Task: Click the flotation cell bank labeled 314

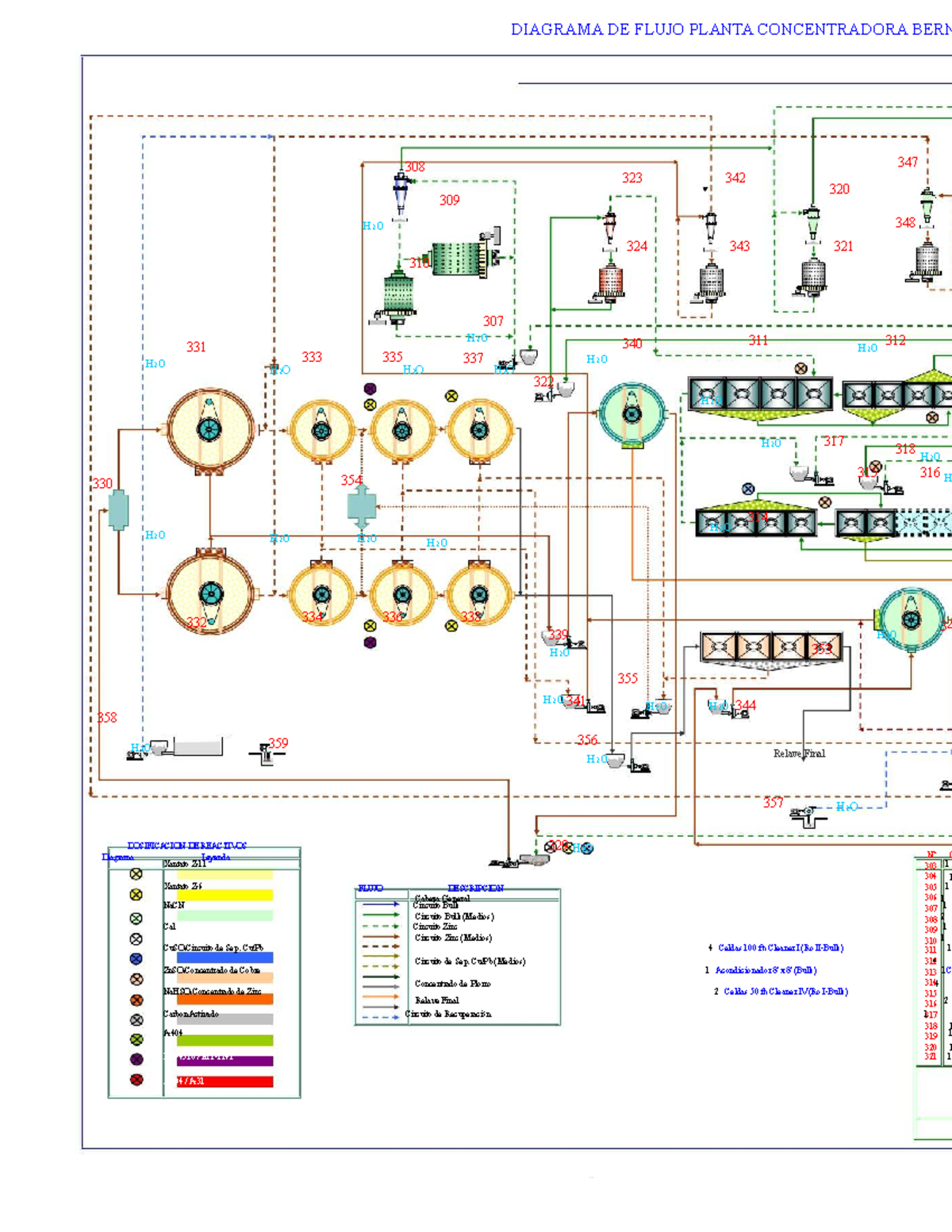Action: 755,519
